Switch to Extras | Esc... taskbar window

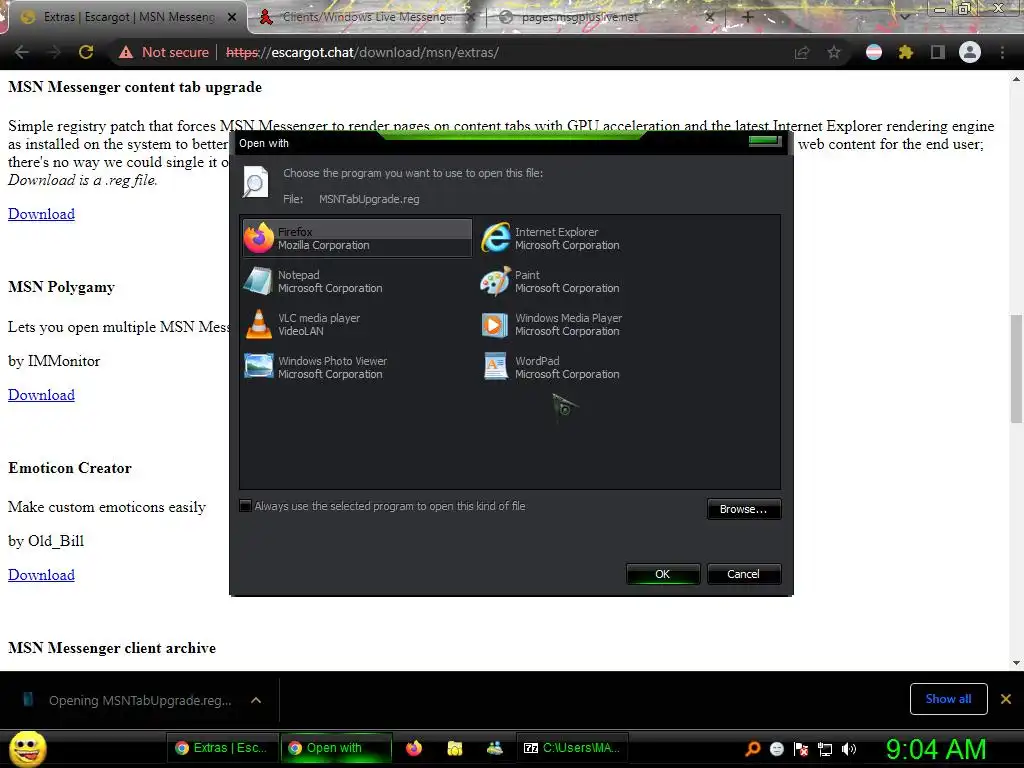coord(221,748)
